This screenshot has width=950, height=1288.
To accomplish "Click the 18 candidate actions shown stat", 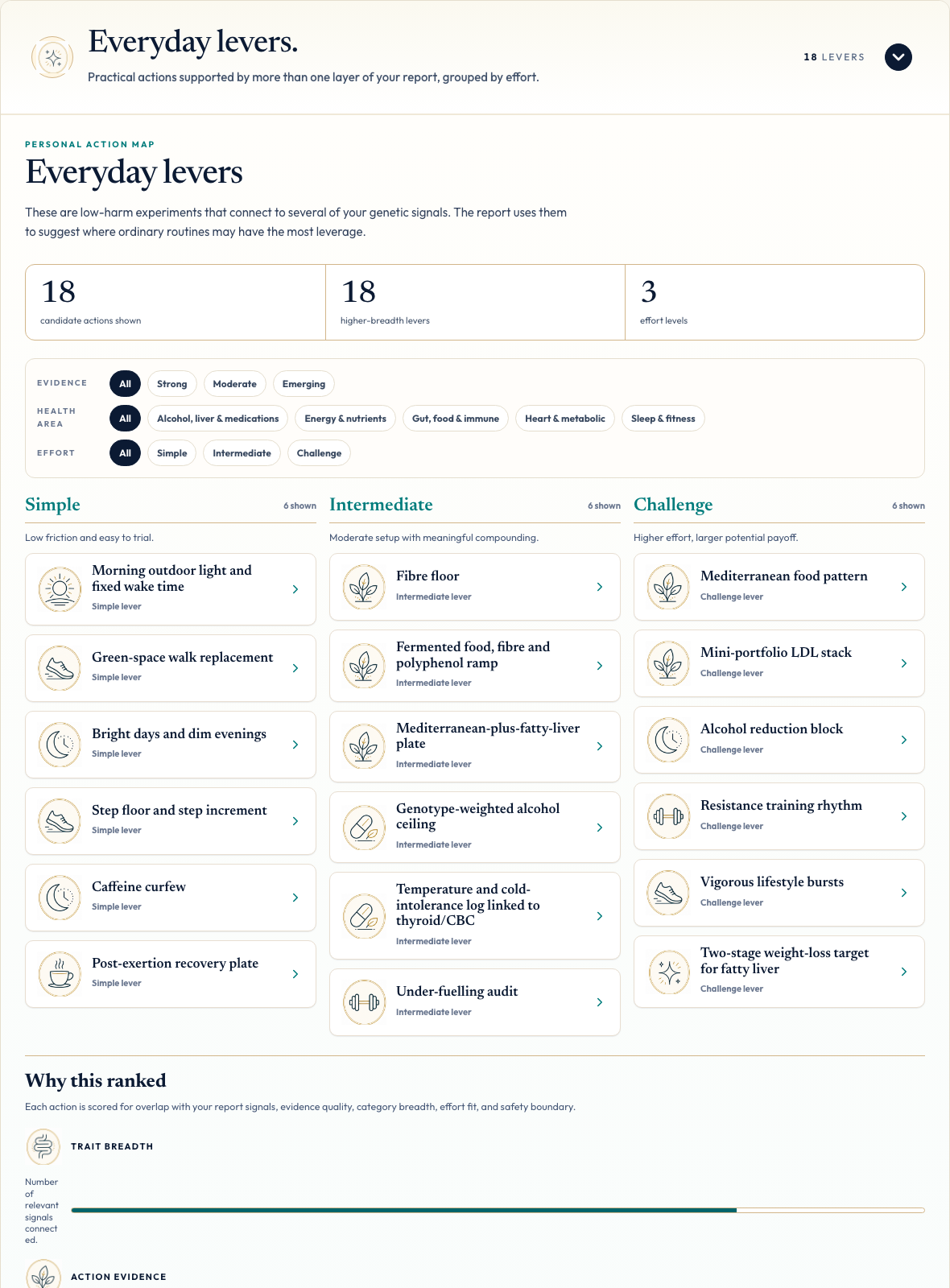I will 176,303.
